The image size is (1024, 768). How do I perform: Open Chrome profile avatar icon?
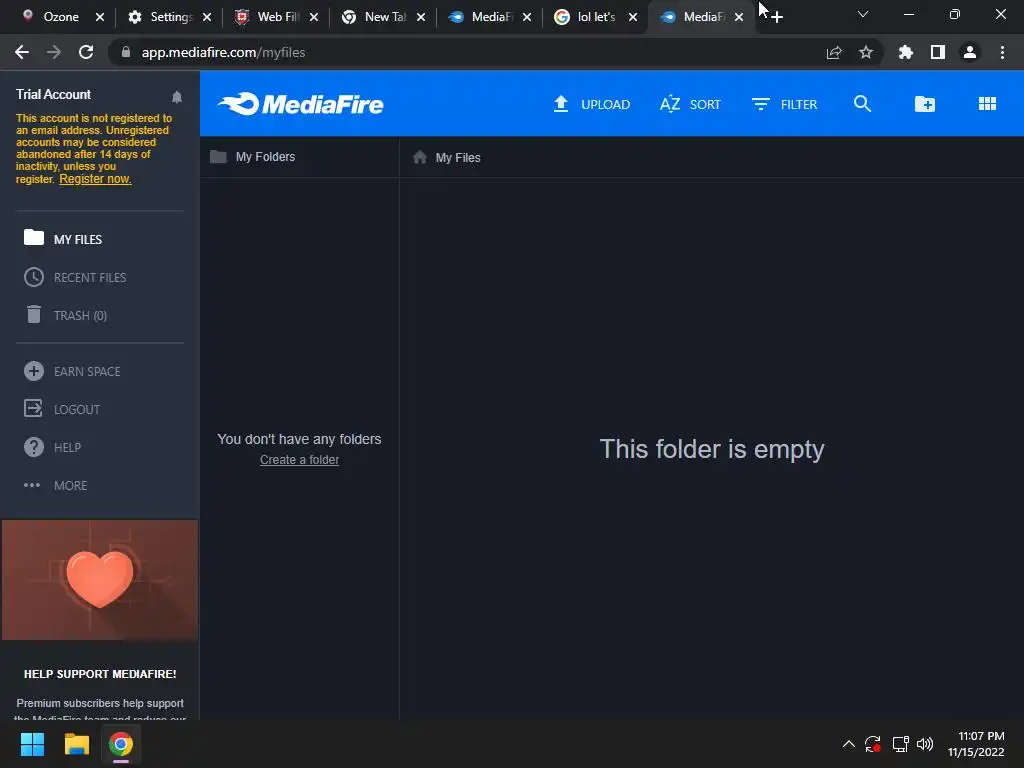point(970,52)
